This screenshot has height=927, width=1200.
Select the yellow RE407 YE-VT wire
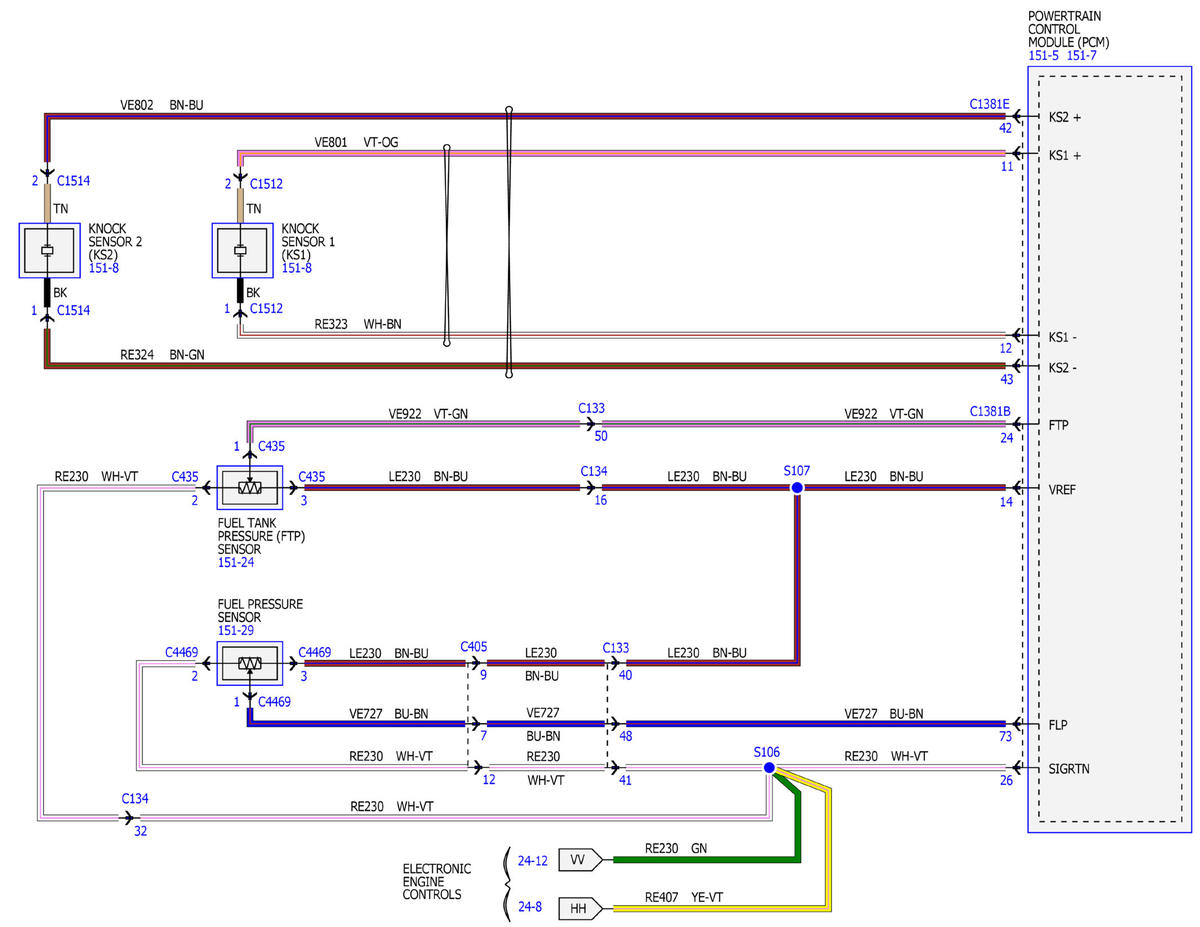click(720, 908)
